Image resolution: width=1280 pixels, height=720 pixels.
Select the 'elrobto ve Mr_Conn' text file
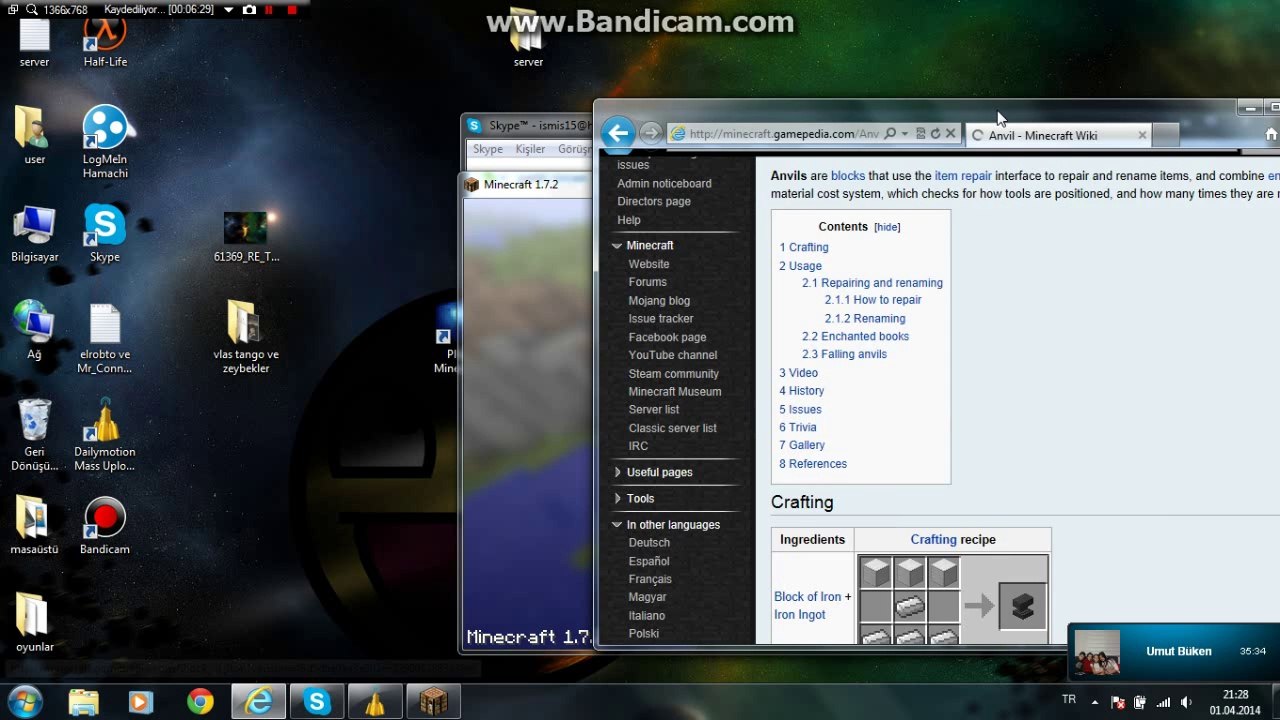105,338
